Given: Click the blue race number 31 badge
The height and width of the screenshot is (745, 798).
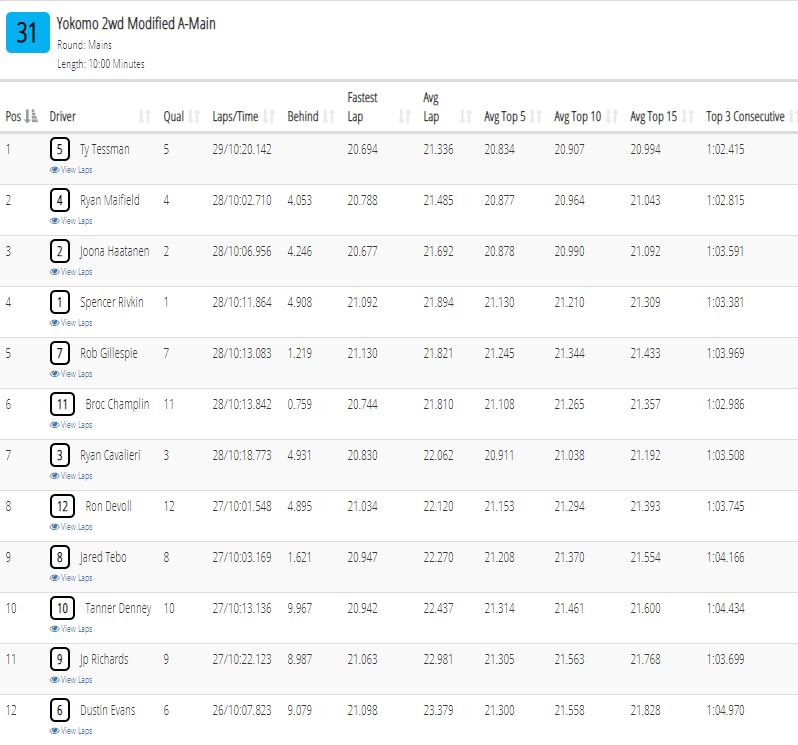Looking at the screenshot, I should [27, 33].
